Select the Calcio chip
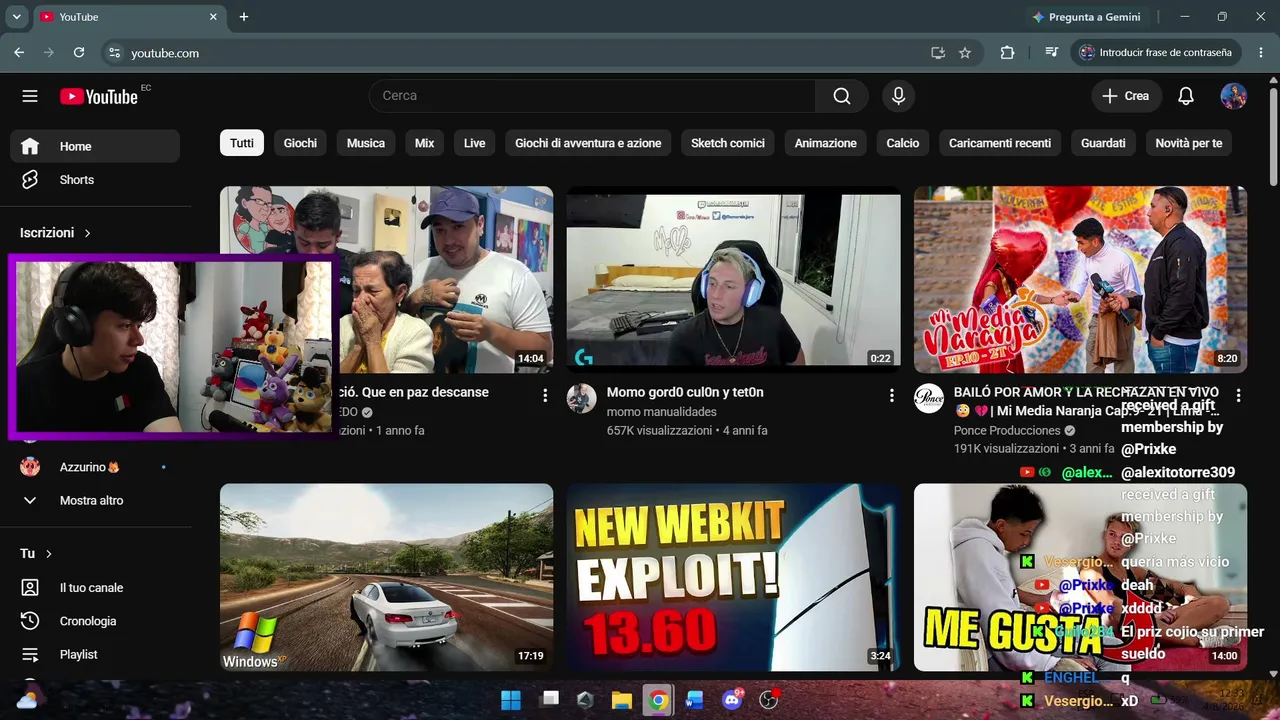This screenshot has height=720, width=1280. (903, 143)
